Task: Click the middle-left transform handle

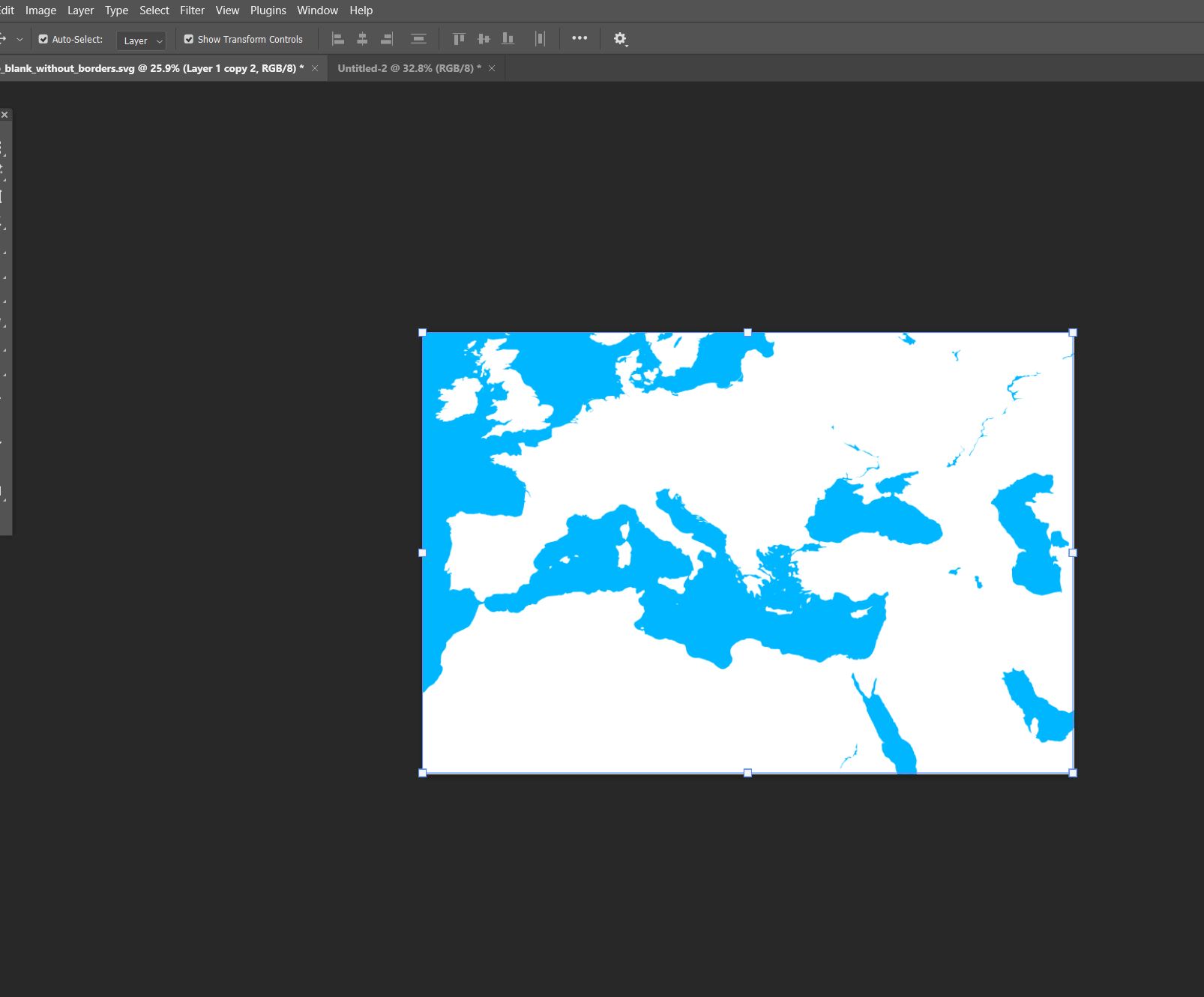Action: click(x=422, y=552)
